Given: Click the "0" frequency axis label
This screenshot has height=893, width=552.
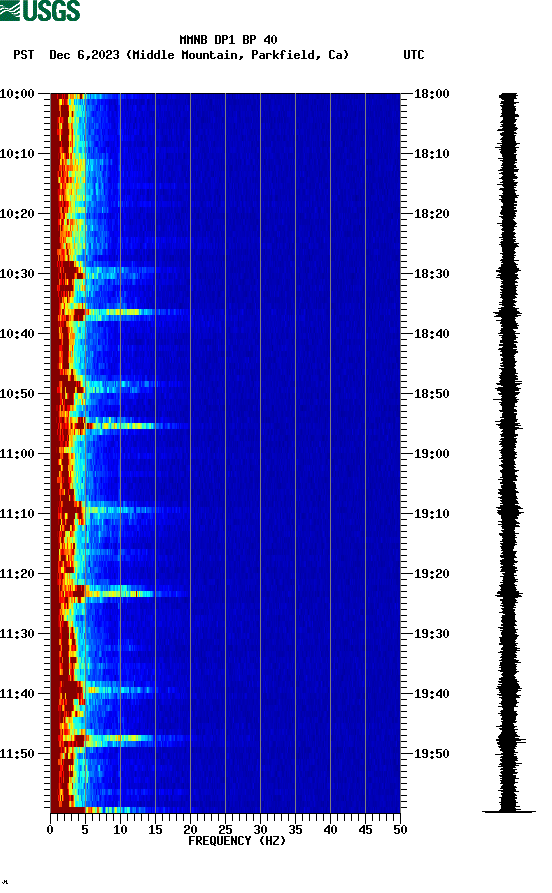Looking at the screenshot, I should point(50,830).
